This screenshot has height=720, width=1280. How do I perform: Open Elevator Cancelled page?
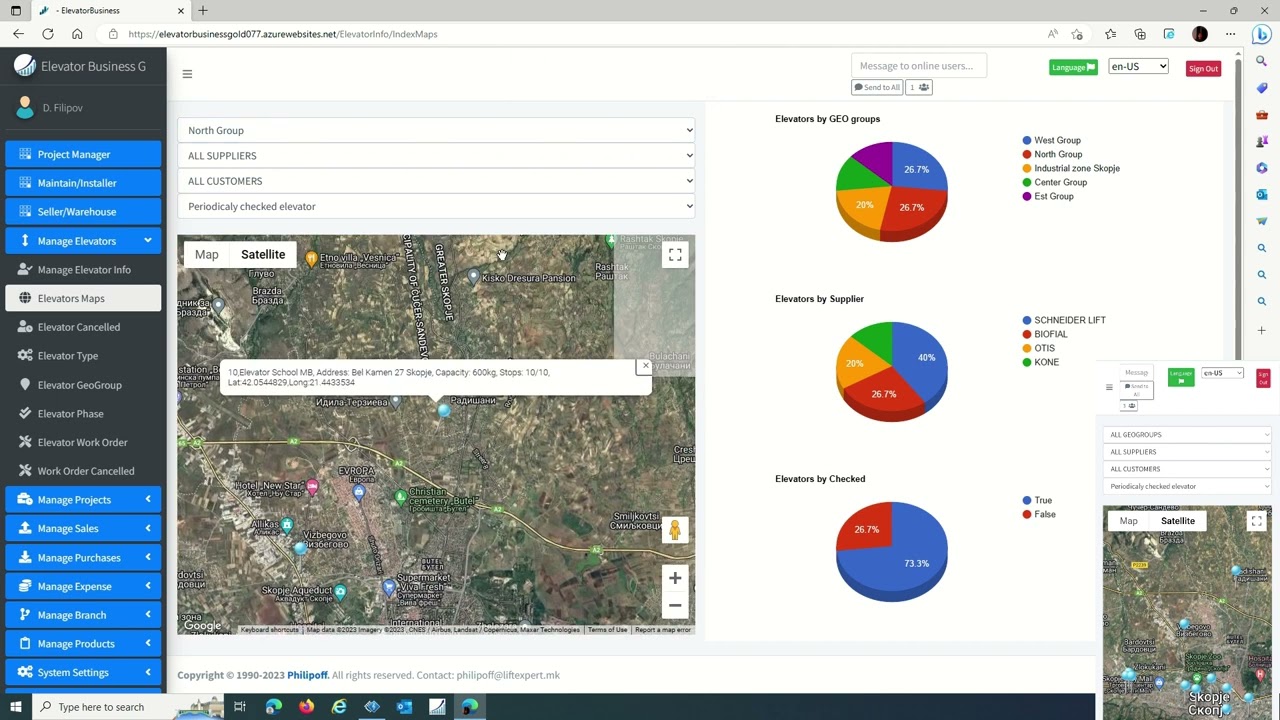83,327
